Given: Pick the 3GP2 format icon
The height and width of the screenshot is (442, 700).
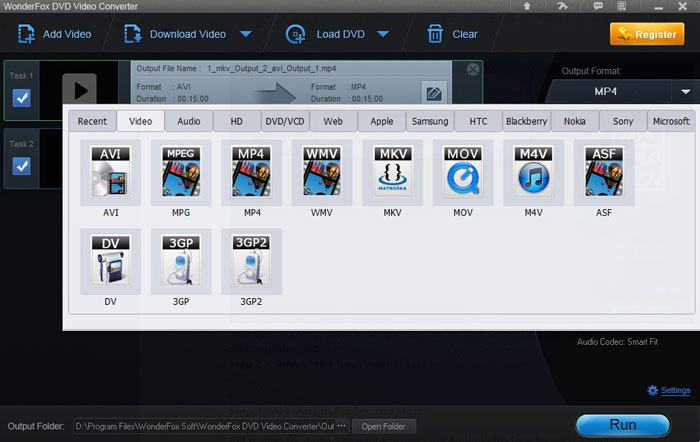Looking at the screenshot, I should pos(251,262).
